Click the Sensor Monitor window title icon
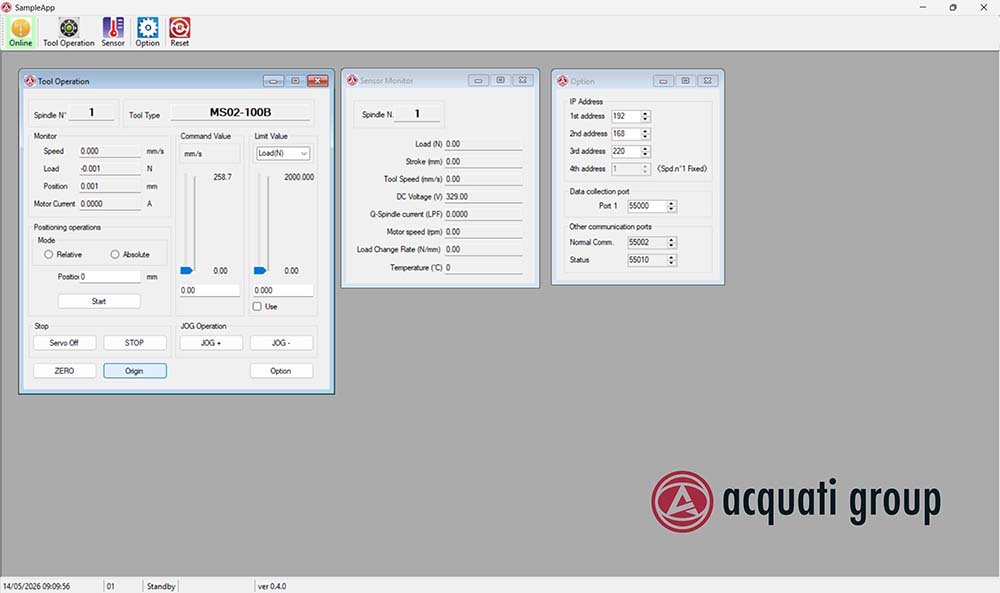The width and height of the screenshot is (1000, 593). tap(352, 80)
